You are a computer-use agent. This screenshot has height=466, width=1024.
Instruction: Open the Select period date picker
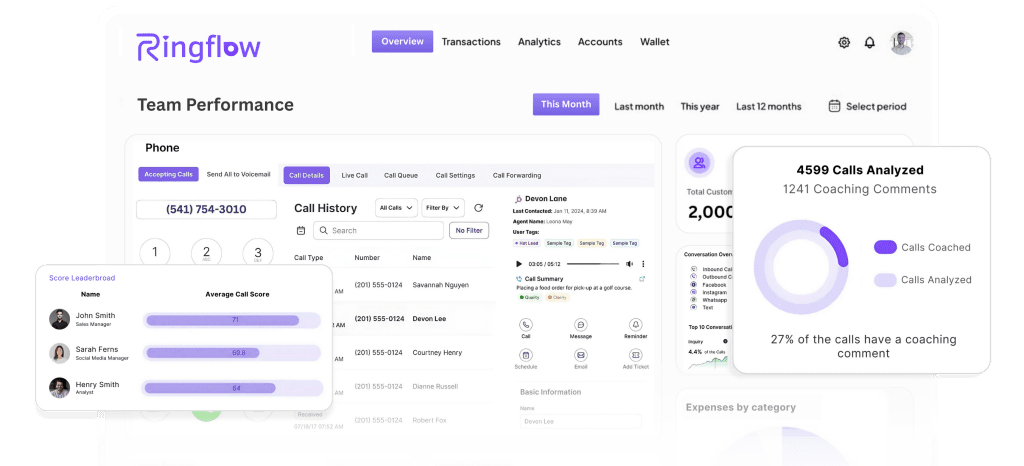pos(867,106)
